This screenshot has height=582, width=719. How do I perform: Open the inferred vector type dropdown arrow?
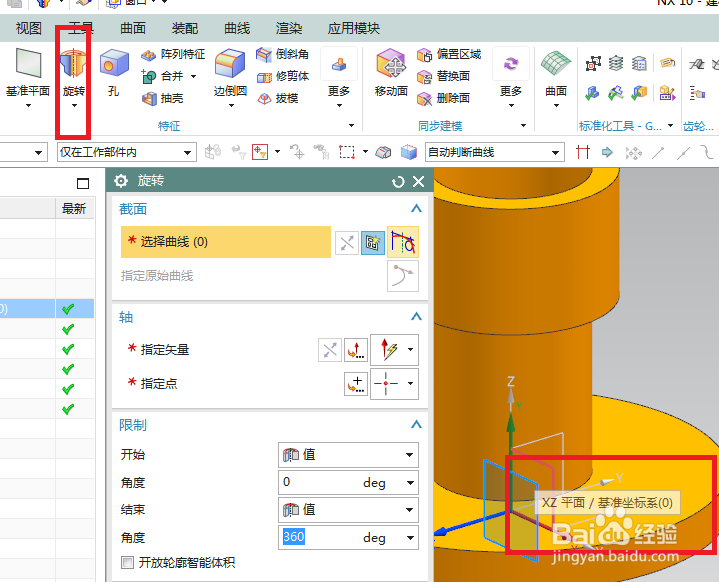coord(410,349)
